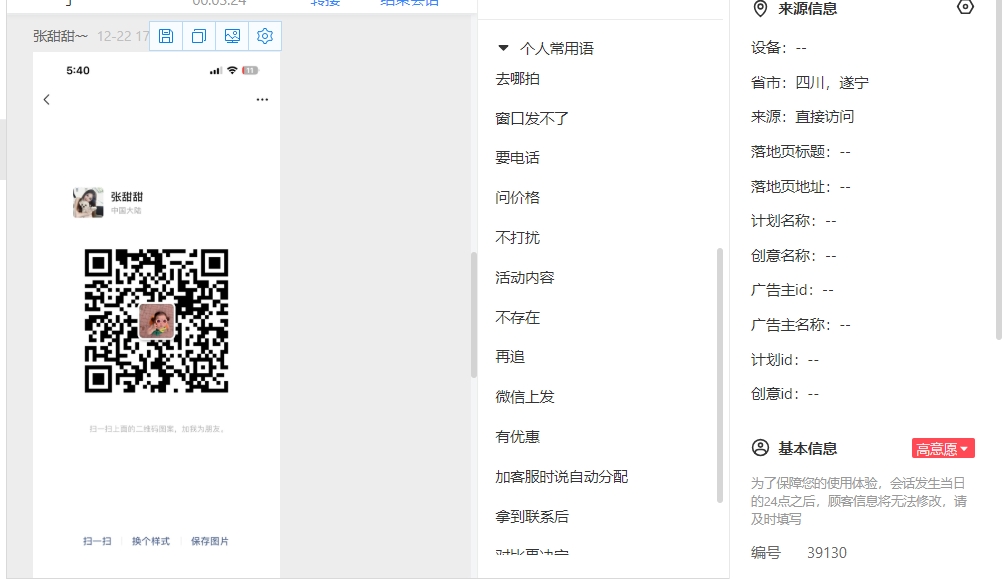Screen dimensions: 1002x579
Task: Click the copy icon in image toolbar
Action: [199, 36]
